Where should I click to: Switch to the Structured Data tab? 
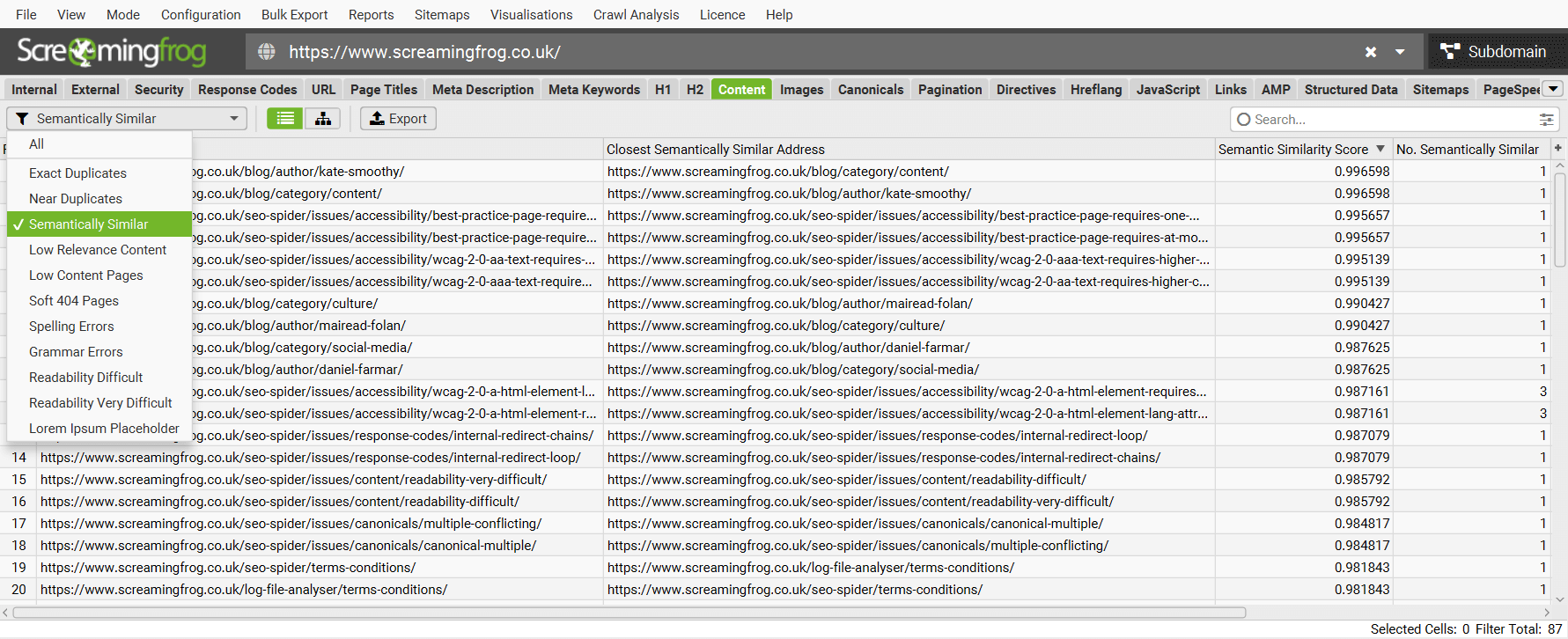coord(1351,90)
